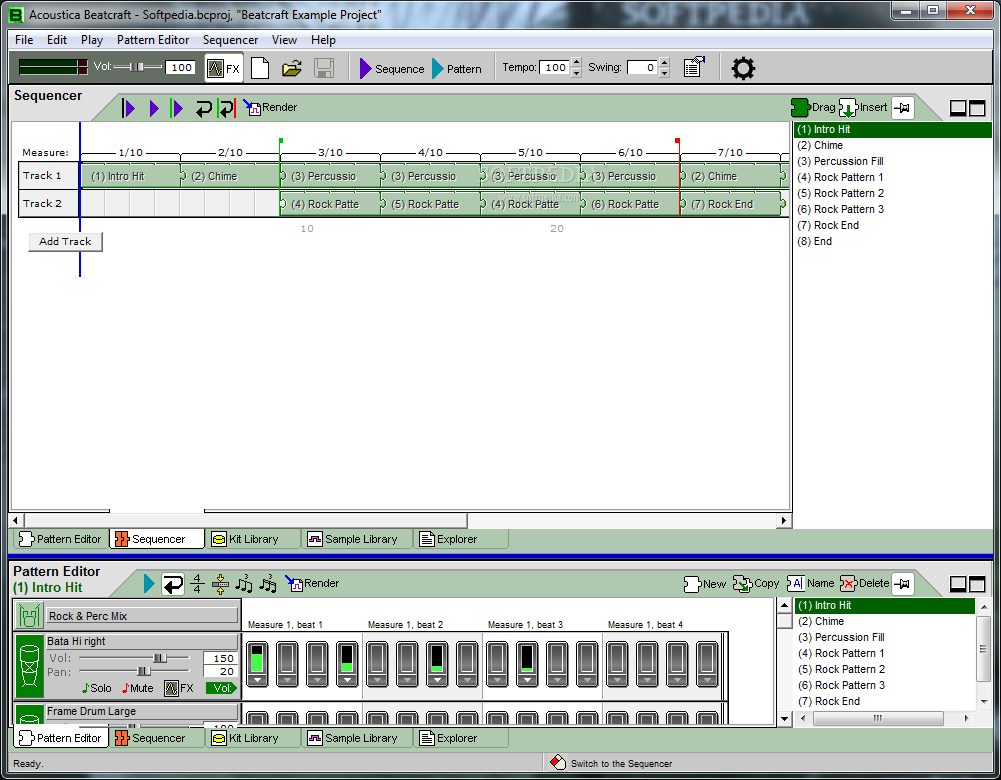Expand the green Vol: view selector for Bata Hi right
Viewport: 1001px width, 780px height.
[x=221, y=688]
